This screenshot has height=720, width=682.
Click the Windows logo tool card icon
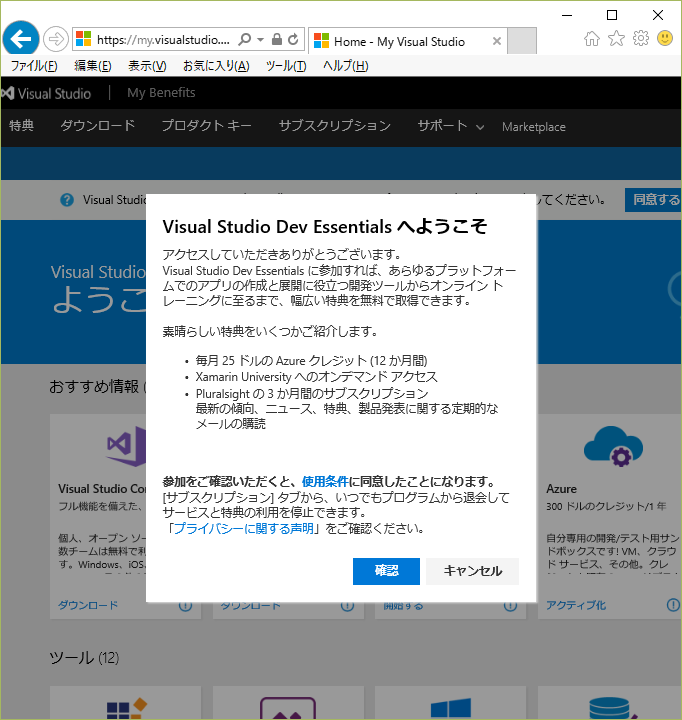[451, 708]
